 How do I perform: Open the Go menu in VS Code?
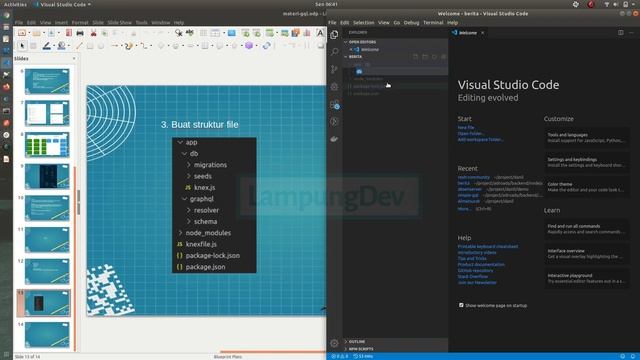coord(397,23)
